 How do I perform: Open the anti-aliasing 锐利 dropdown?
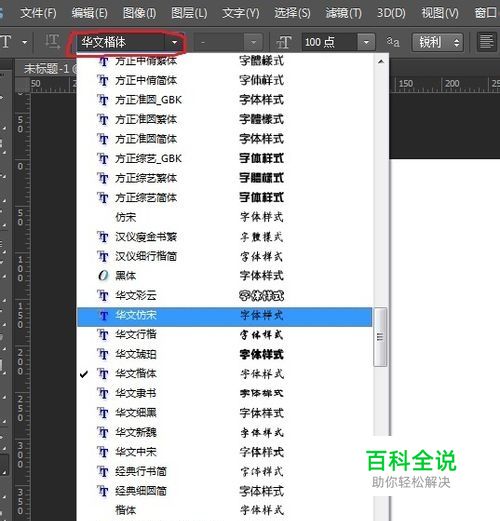pyautogui.click(x=437, y=42)
